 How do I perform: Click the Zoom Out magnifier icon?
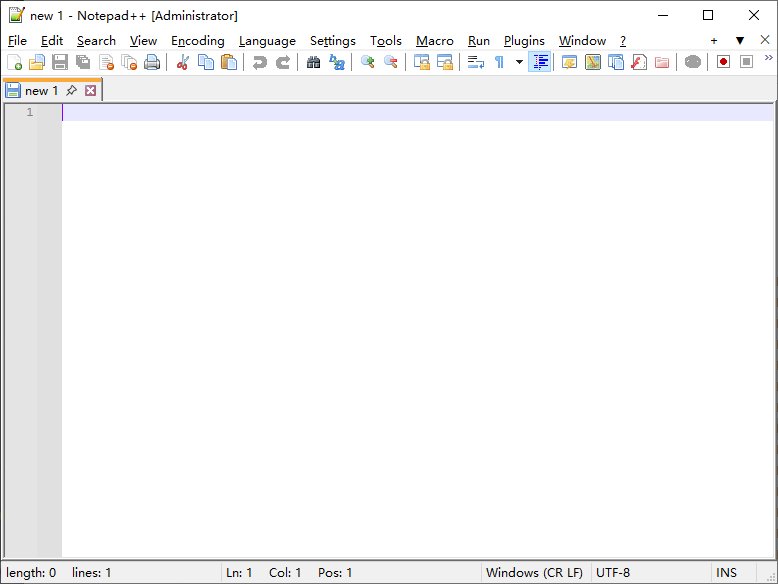pos(390,63)
